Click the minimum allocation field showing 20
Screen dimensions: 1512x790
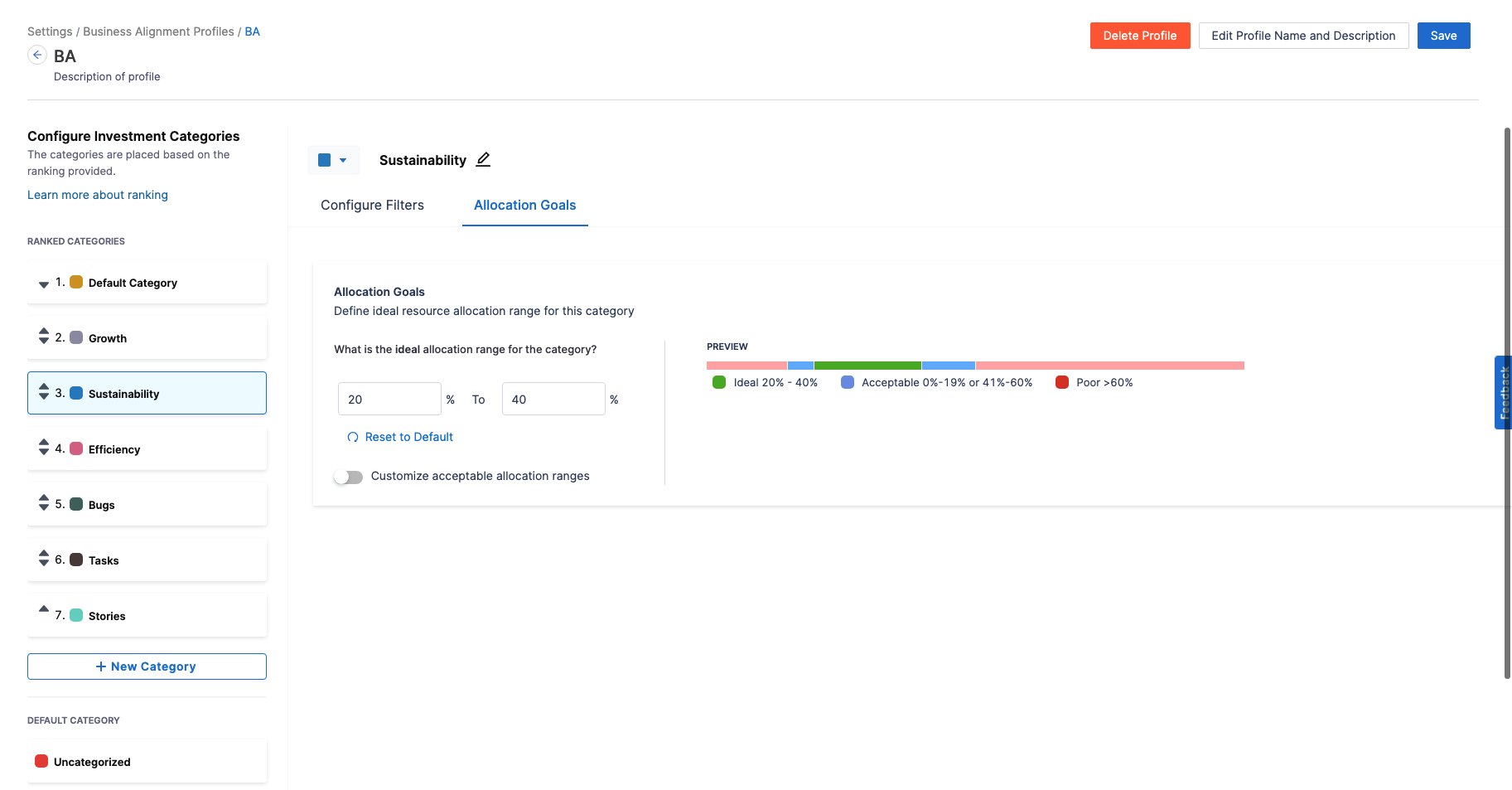click(x=389, y=400)
